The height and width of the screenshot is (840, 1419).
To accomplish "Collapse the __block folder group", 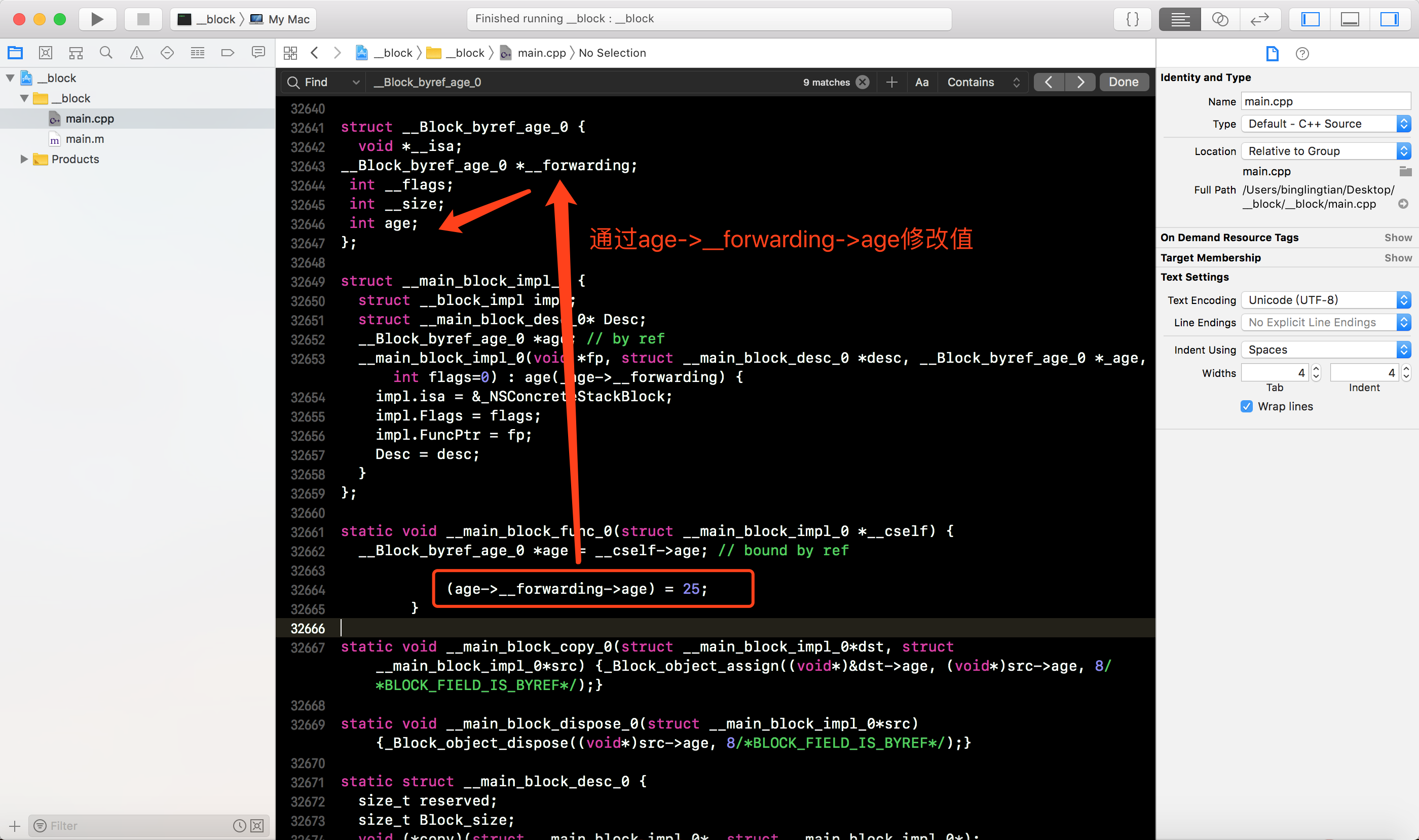I will (x=24, y=98).
